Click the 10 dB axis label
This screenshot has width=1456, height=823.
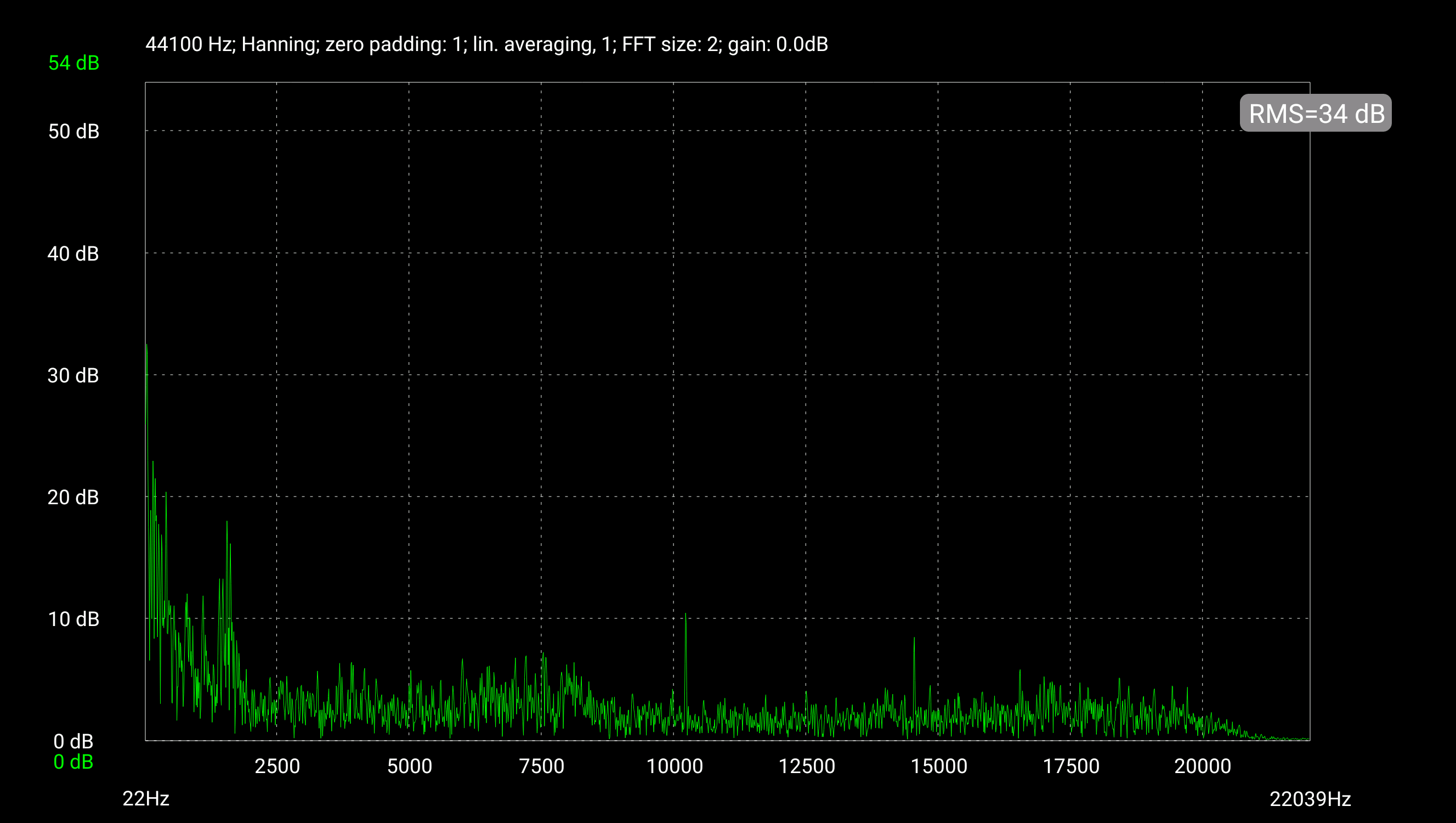pyautogui.click(x=73, y=619)
